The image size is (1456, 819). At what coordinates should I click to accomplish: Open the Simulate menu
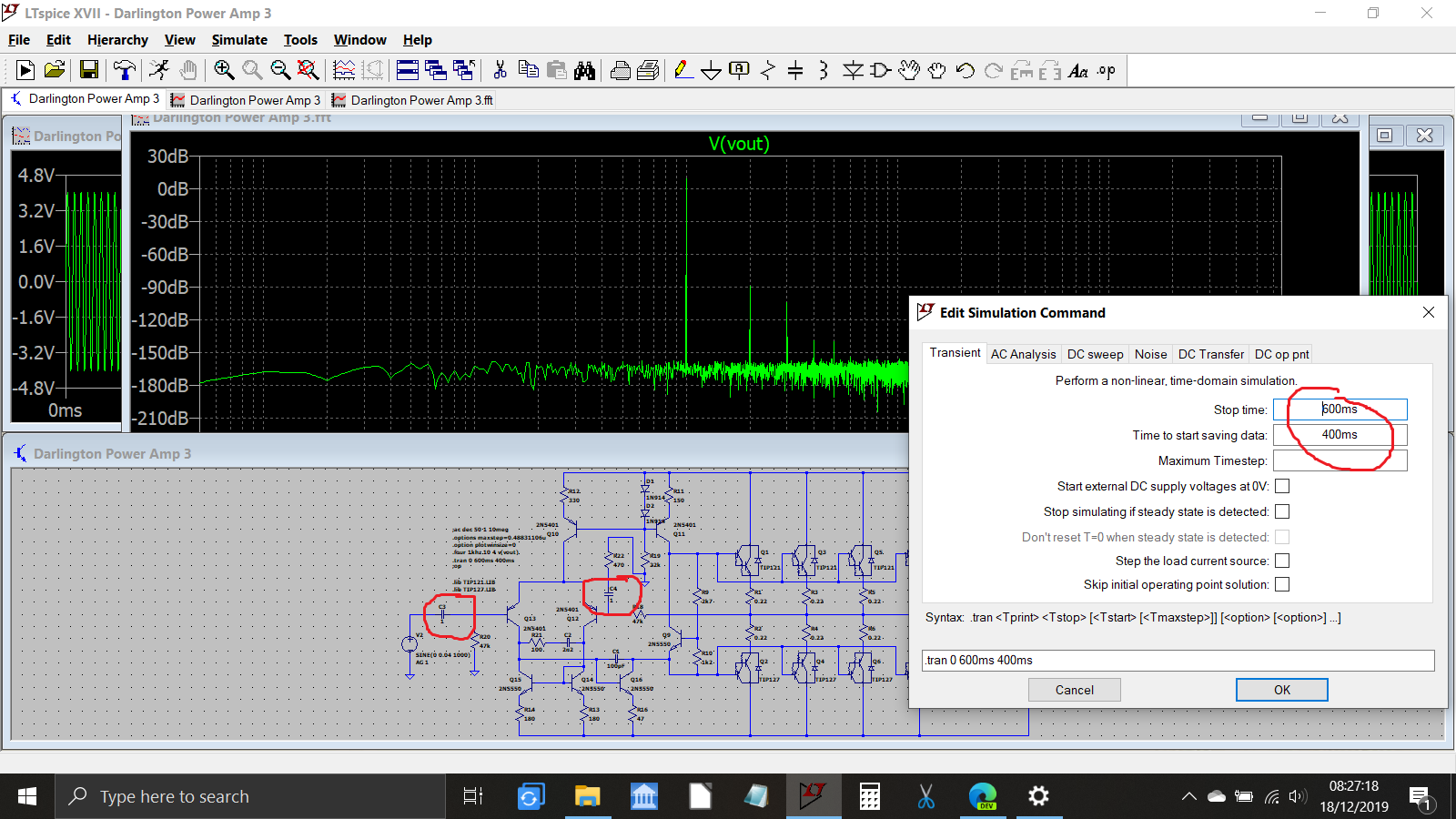click(x=239, y=40)
